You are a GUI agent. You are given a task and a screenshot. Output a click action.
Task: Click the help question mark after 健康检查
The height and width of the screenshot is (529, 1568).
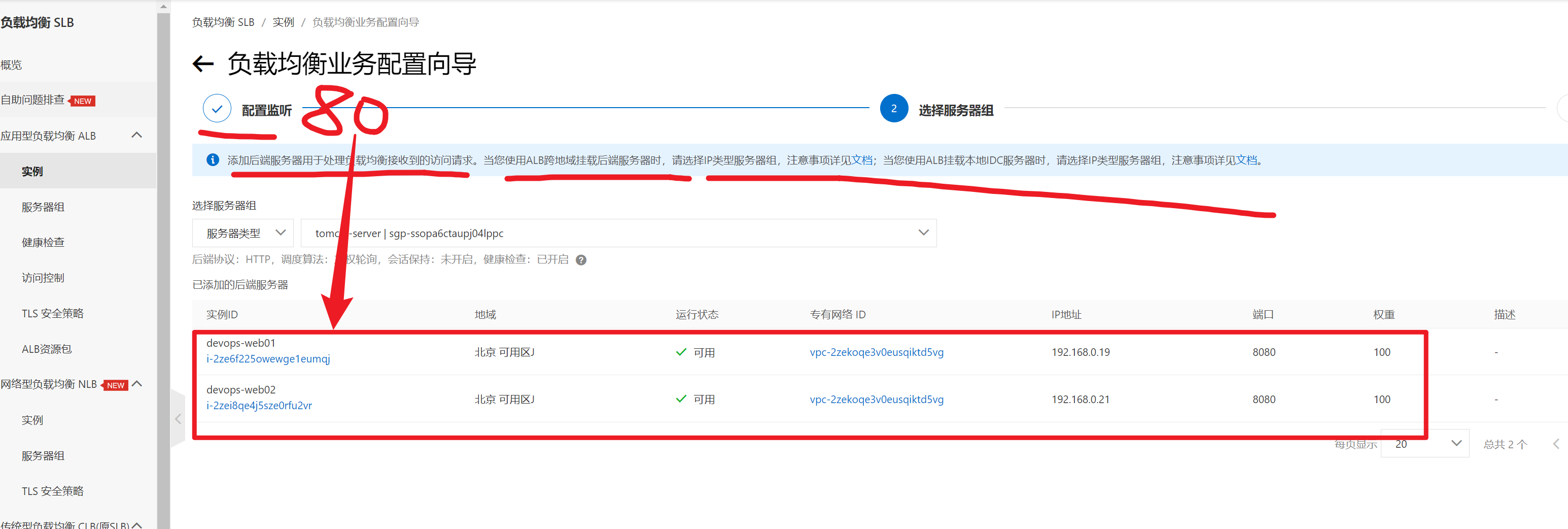tap(581, 260)
